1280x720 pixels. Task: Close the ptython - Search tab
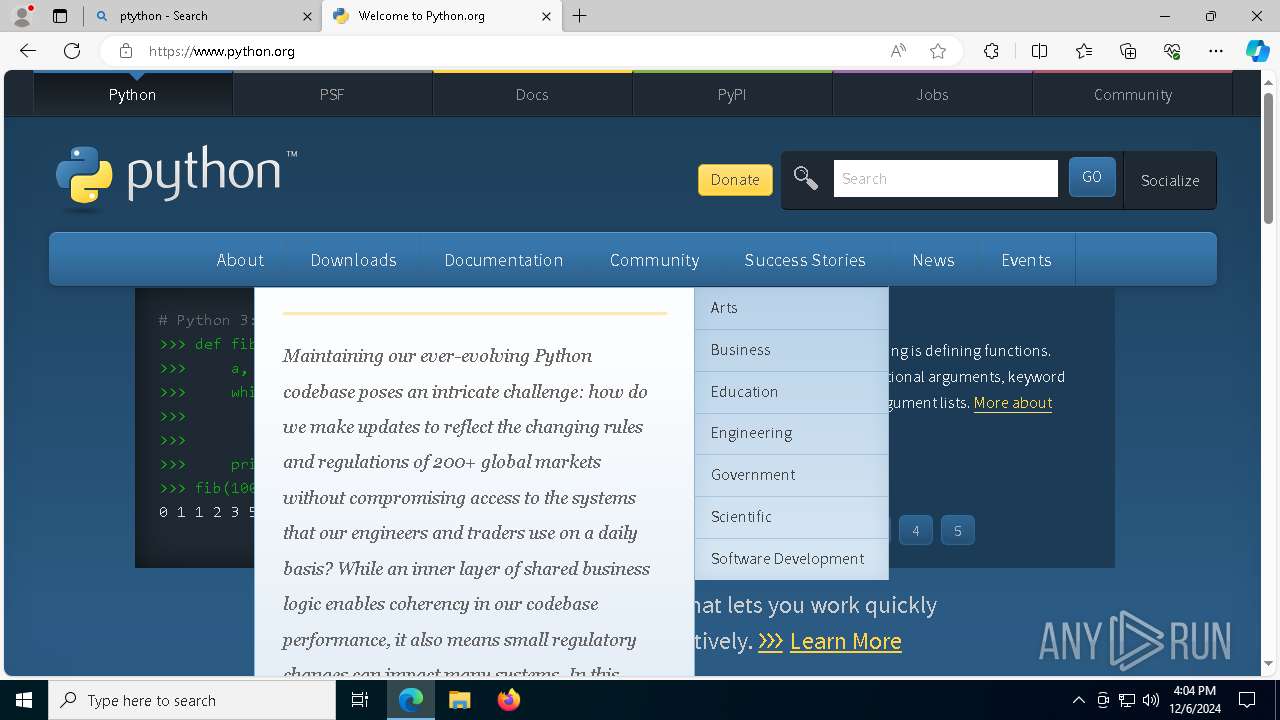coord(307,16)
